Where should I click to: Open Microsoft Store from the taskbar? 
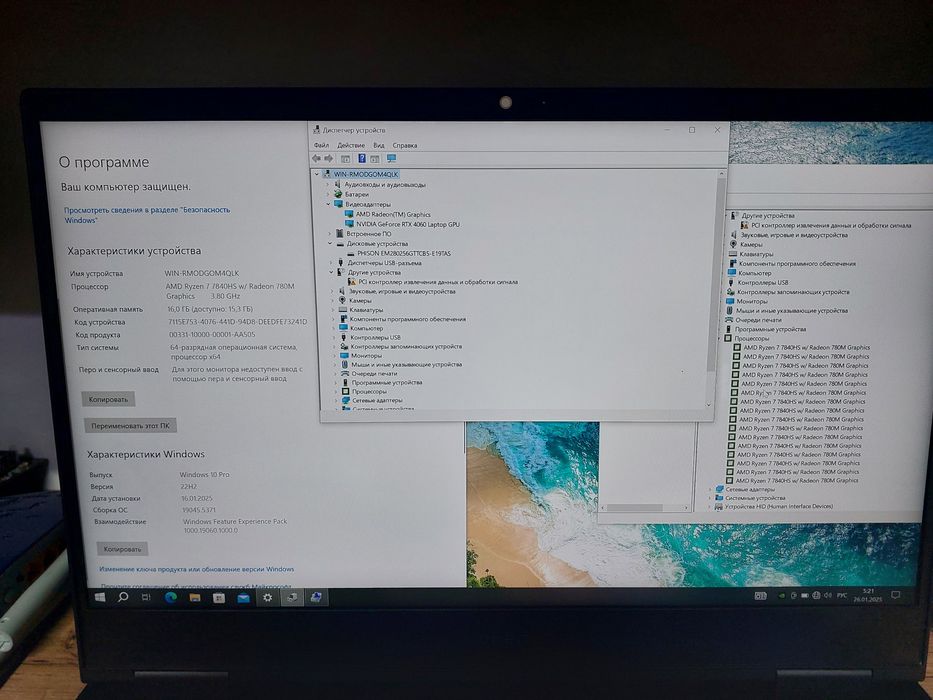(219, 598)
